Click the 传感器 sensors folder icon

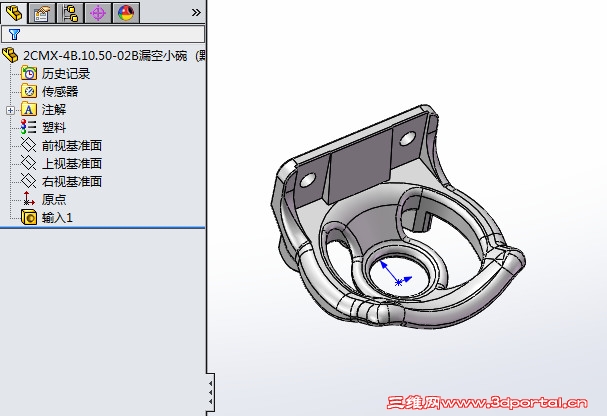point(29,91)
